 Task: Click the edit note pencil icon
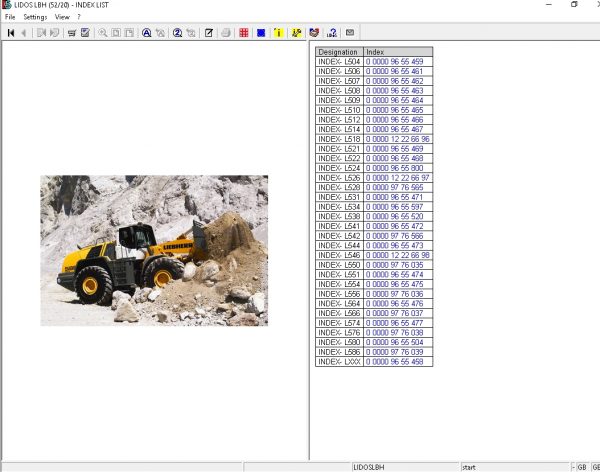[x=209, y=33]
